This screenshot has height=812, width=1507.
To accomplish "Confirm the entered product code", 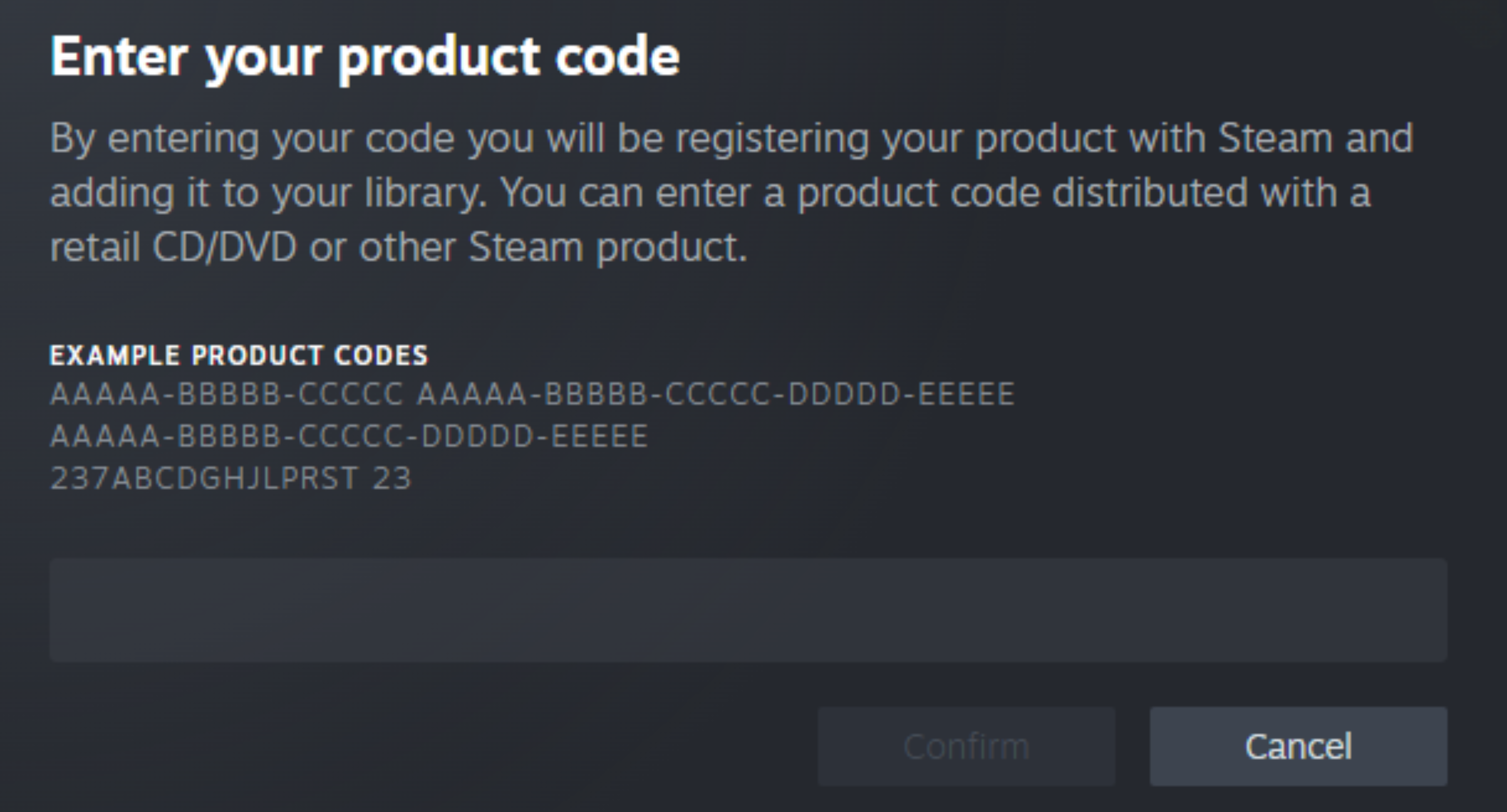I will (967, 746).
